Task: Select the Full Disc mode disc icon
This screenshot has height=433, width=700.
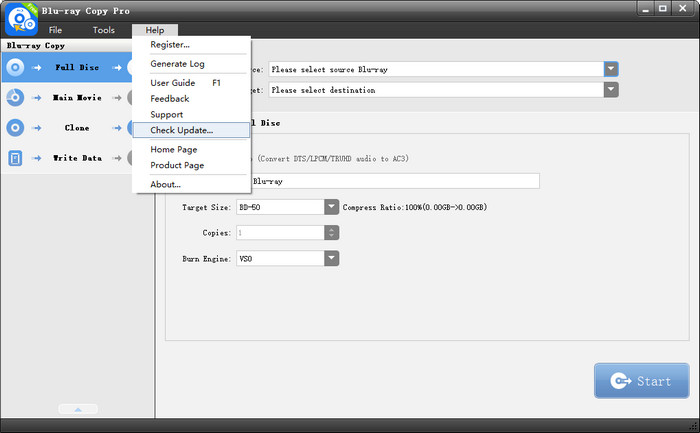Action: [15, 68]
